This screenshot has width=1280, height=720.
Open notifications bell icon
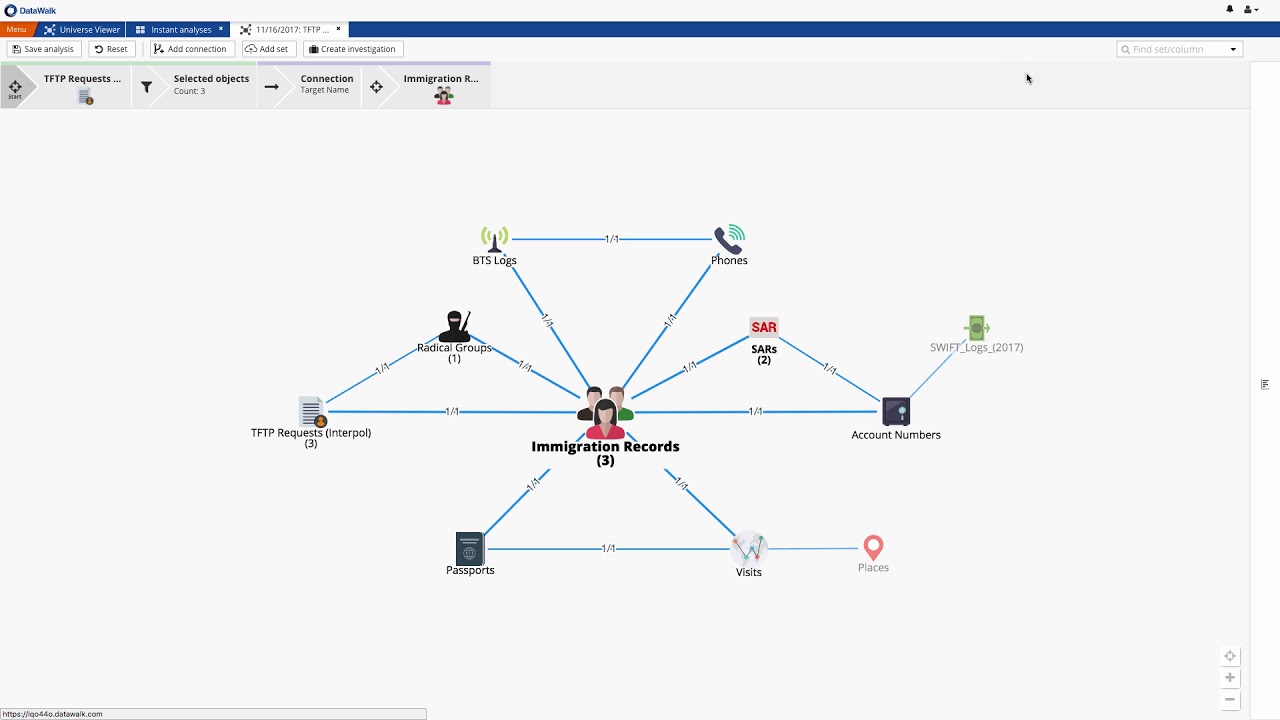(x=1230, y=9)
